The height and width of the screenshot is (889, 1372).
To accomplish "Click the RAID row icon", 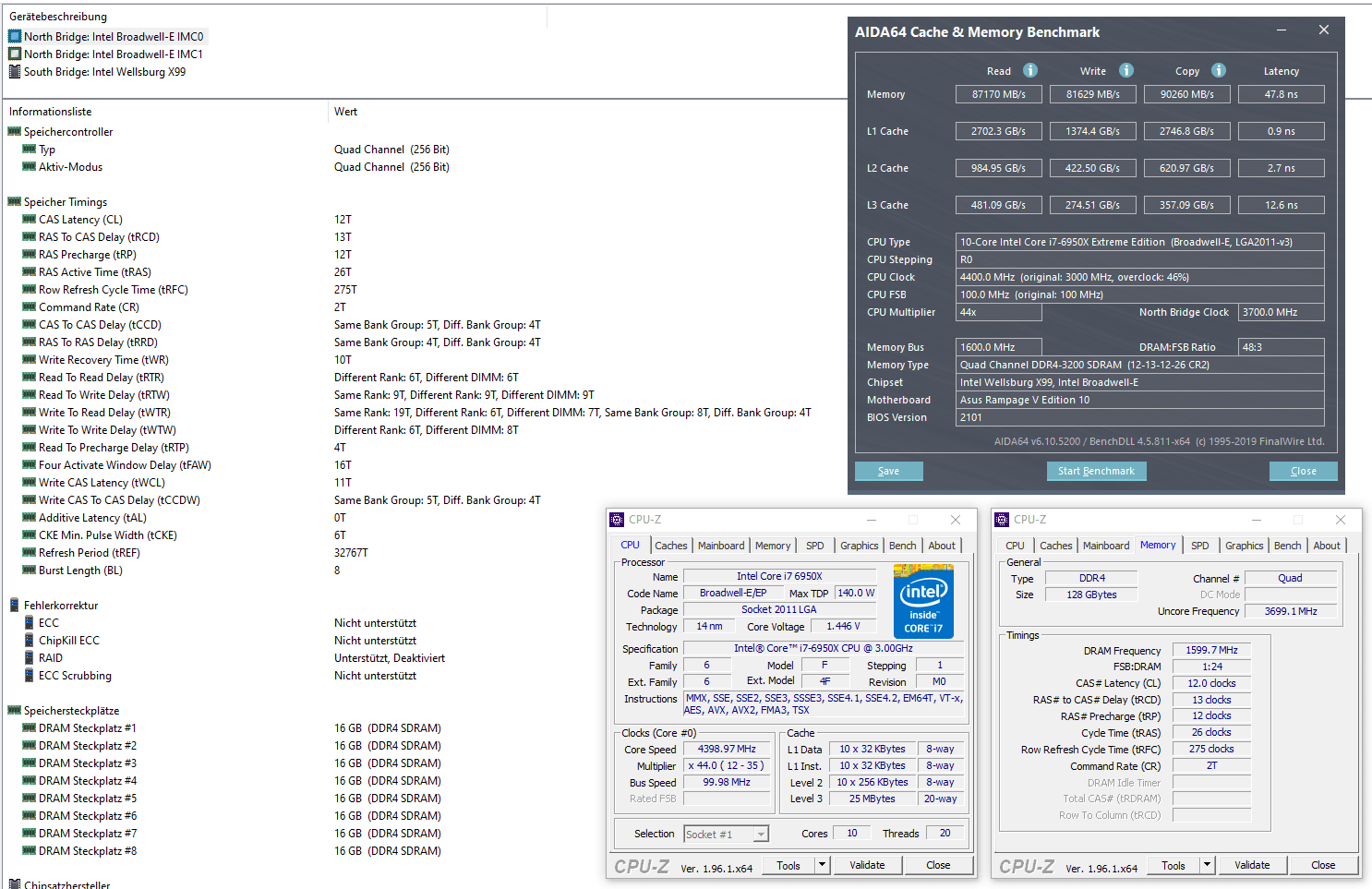I will click(30, 657).
